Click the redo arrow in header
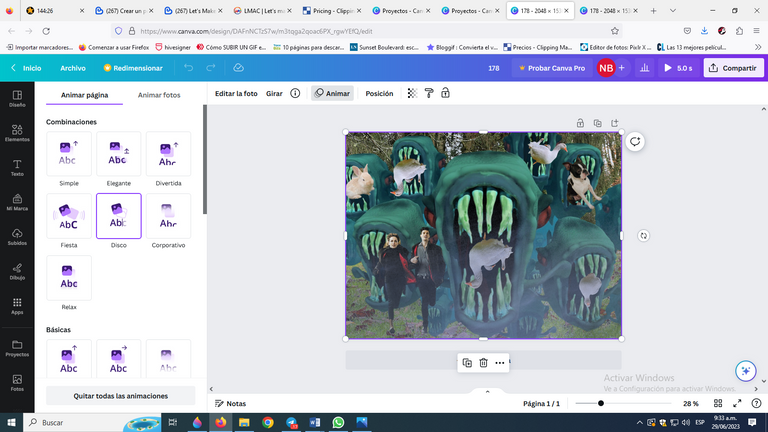The height and width of the screenshot is (432, 768). [x=211, y=68]
